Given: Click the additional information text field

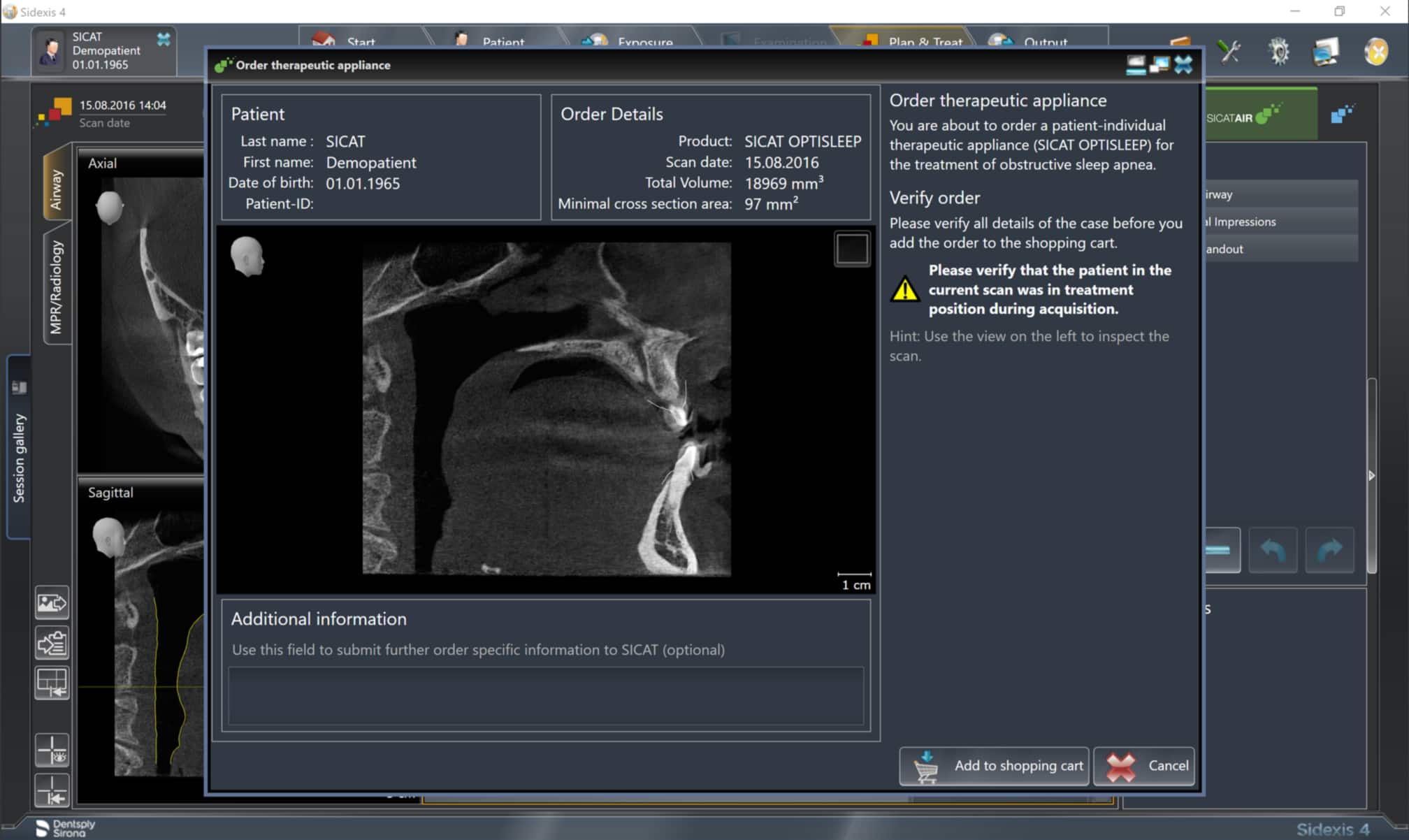Looking at the screenshot, I should (546, 696).
